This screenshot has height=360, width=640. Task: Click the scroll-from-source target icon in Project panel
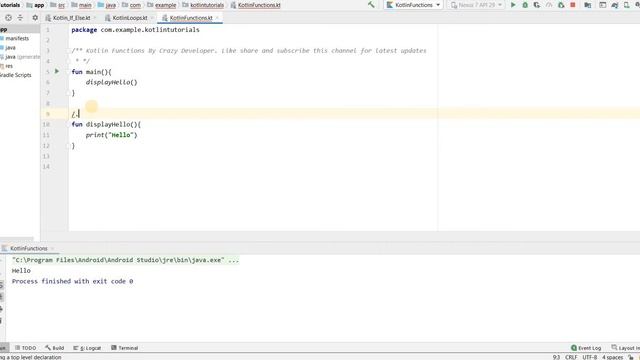(8, 18)
